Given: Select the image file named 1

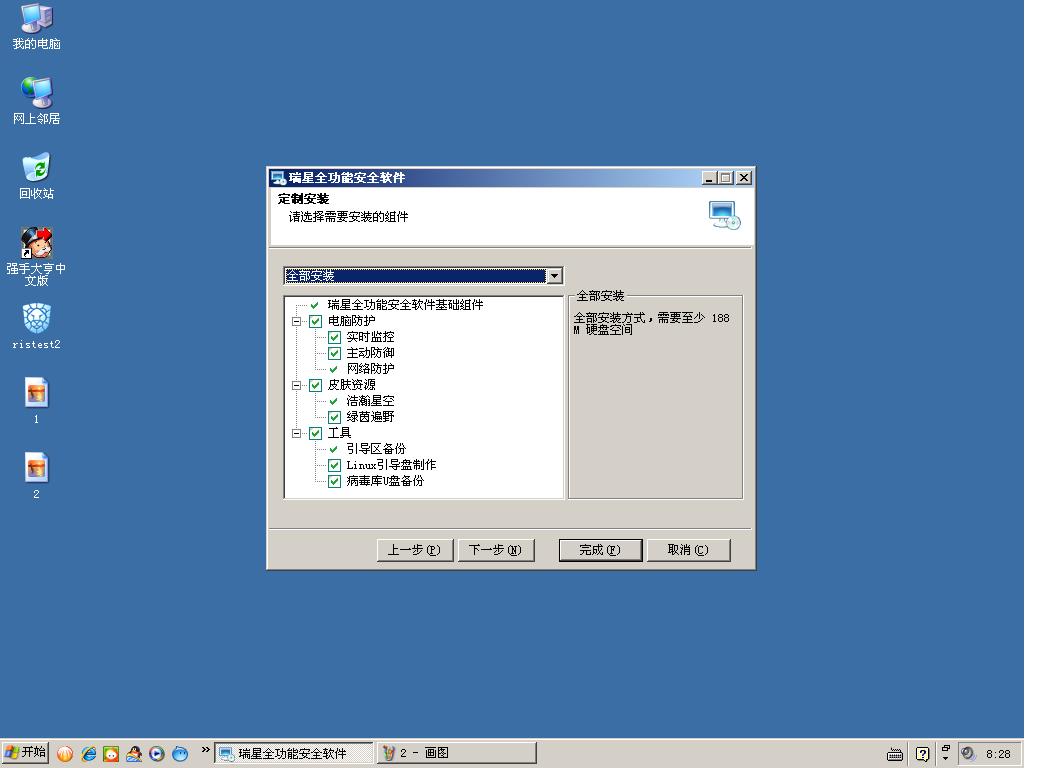Looking at the screenshot, I should click(36, 400).
